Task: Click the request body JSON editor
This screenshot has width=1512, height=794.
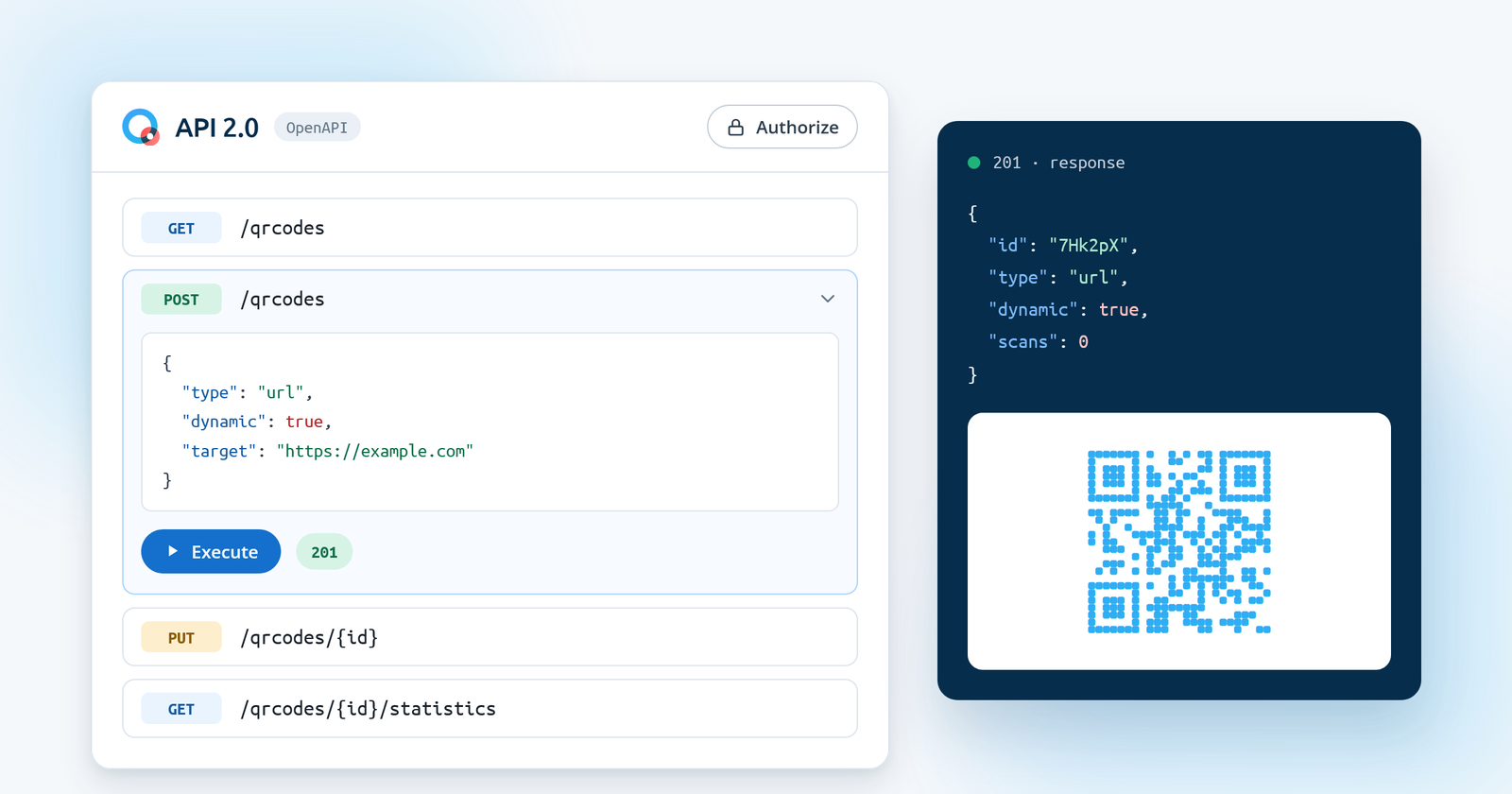Action: 490,422
